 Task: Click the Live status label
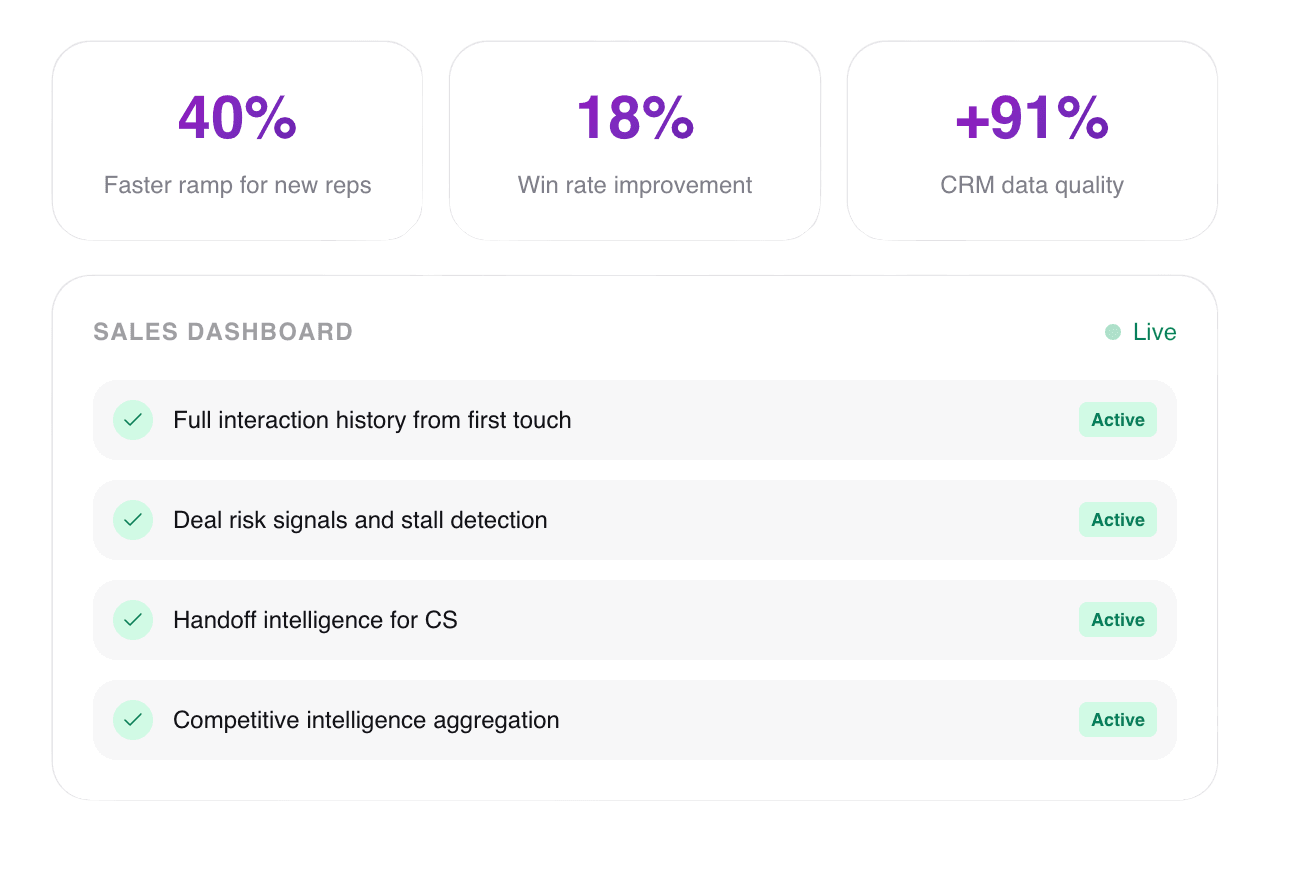click(1155, 332)
